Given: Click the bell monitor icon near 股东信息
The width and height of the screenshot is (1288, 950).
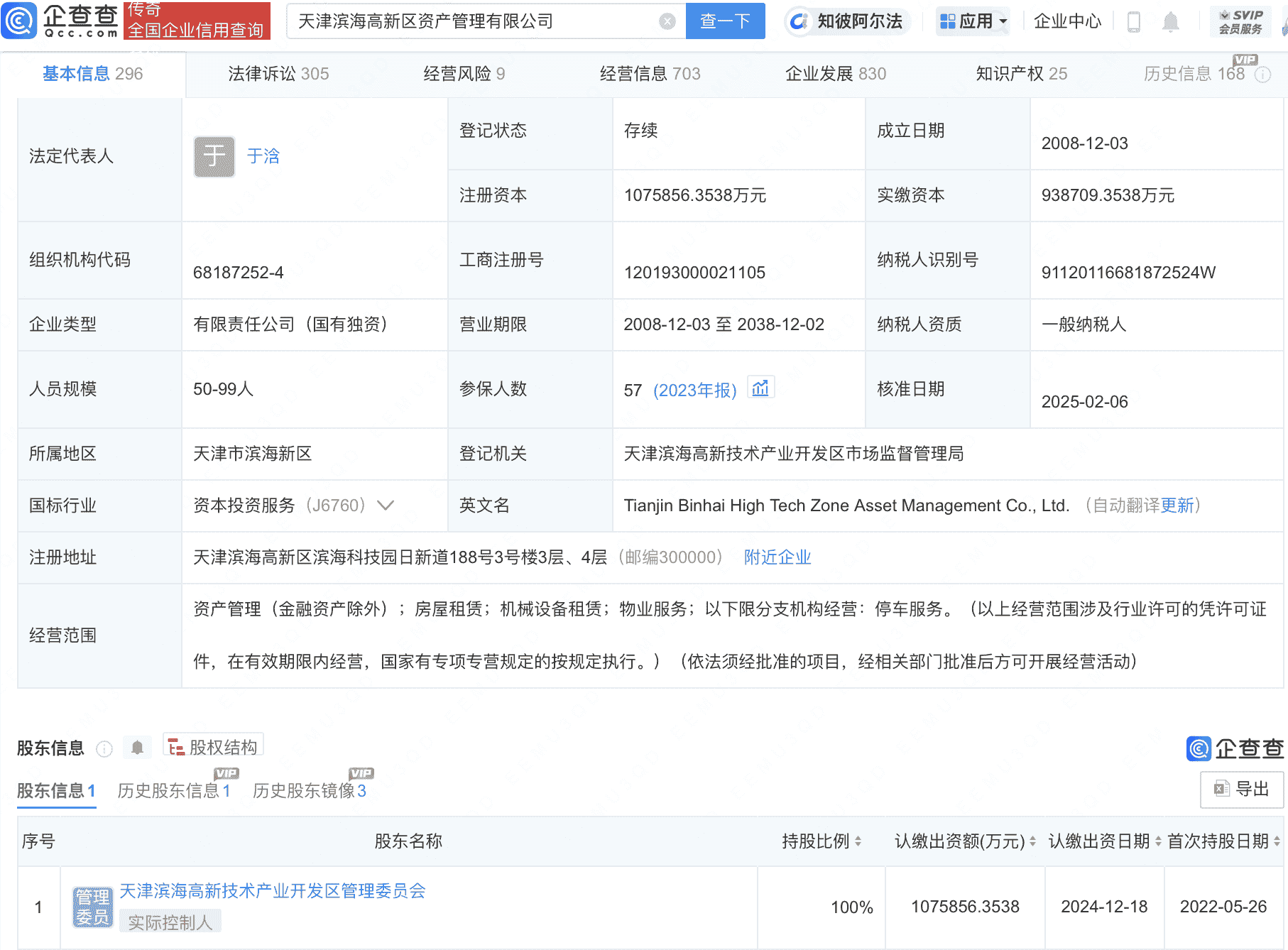Looking at the screenshot, I should coord(137,748).
